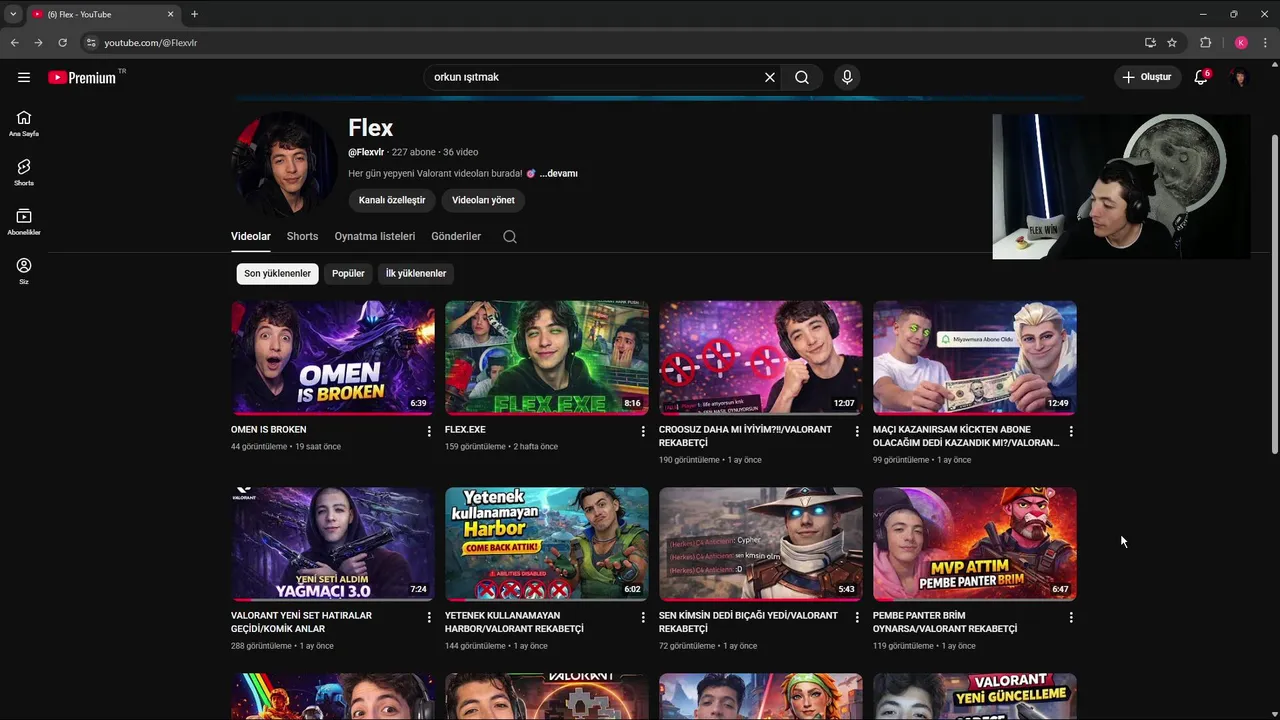Close the Flex - YouTube browser tab

[x=171, y=14]
